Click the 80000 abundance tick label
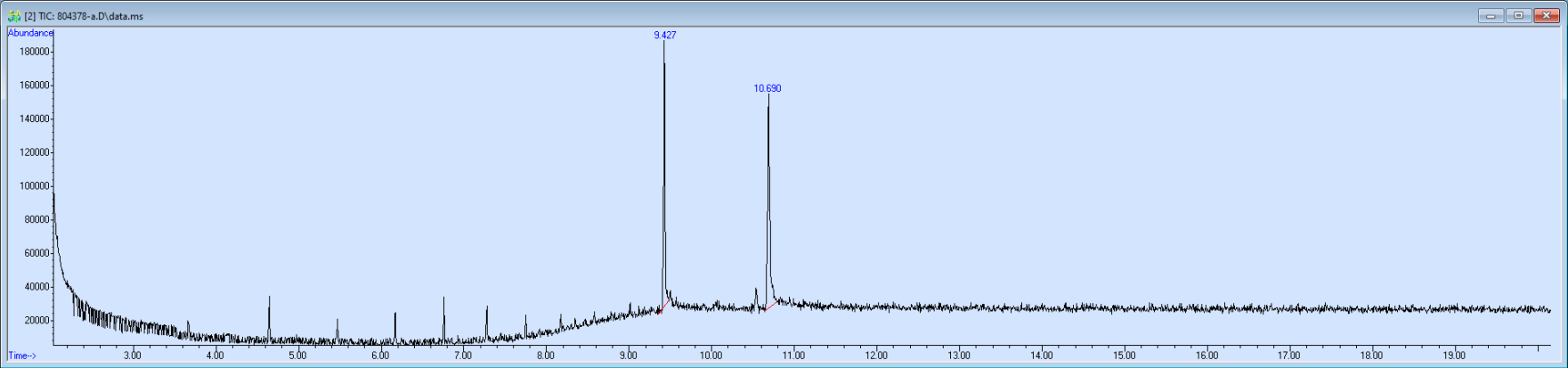This screenshot has height=368, width=1568. click(37, 220)
